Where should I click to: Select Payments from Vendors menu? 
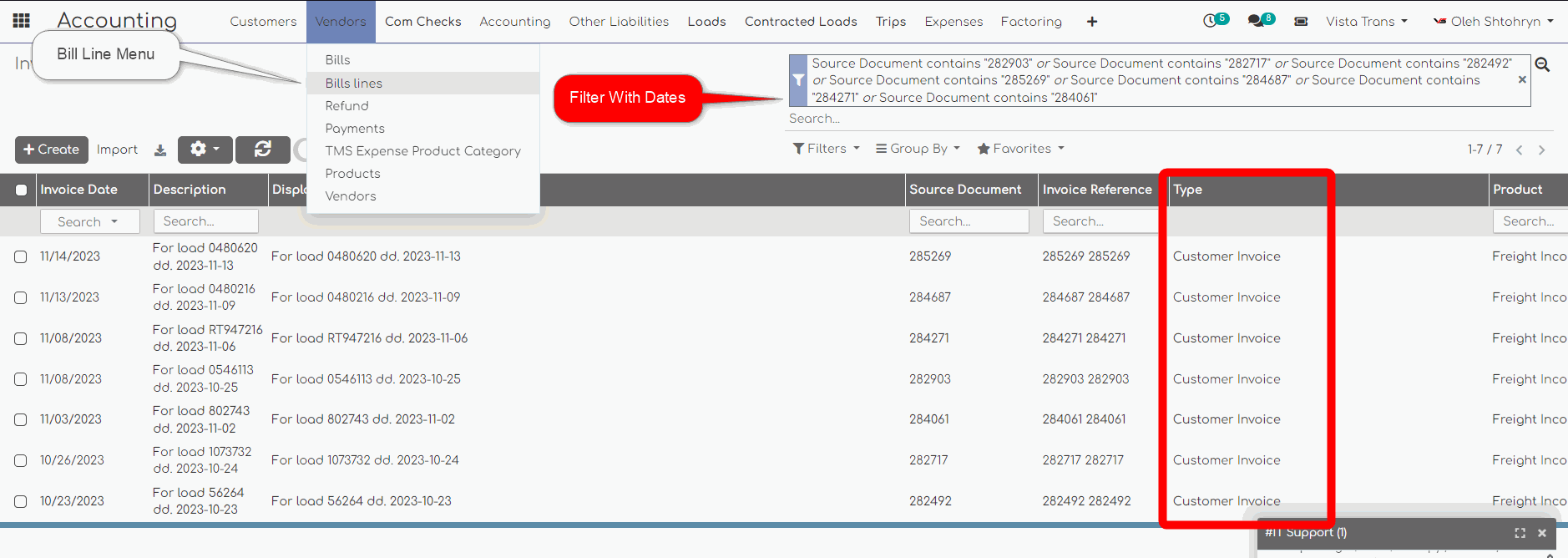[x=355, y=129]
